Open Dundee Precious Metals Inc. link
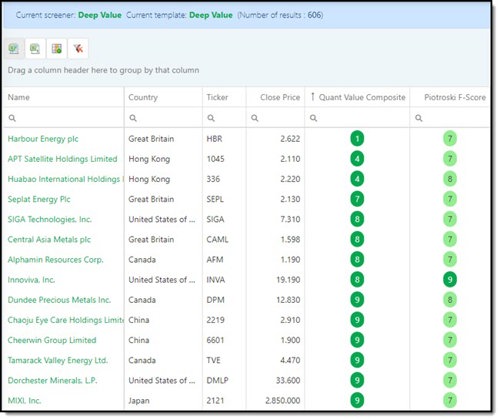The height and width of the screenshot is (419, 500). coord(59,300)
